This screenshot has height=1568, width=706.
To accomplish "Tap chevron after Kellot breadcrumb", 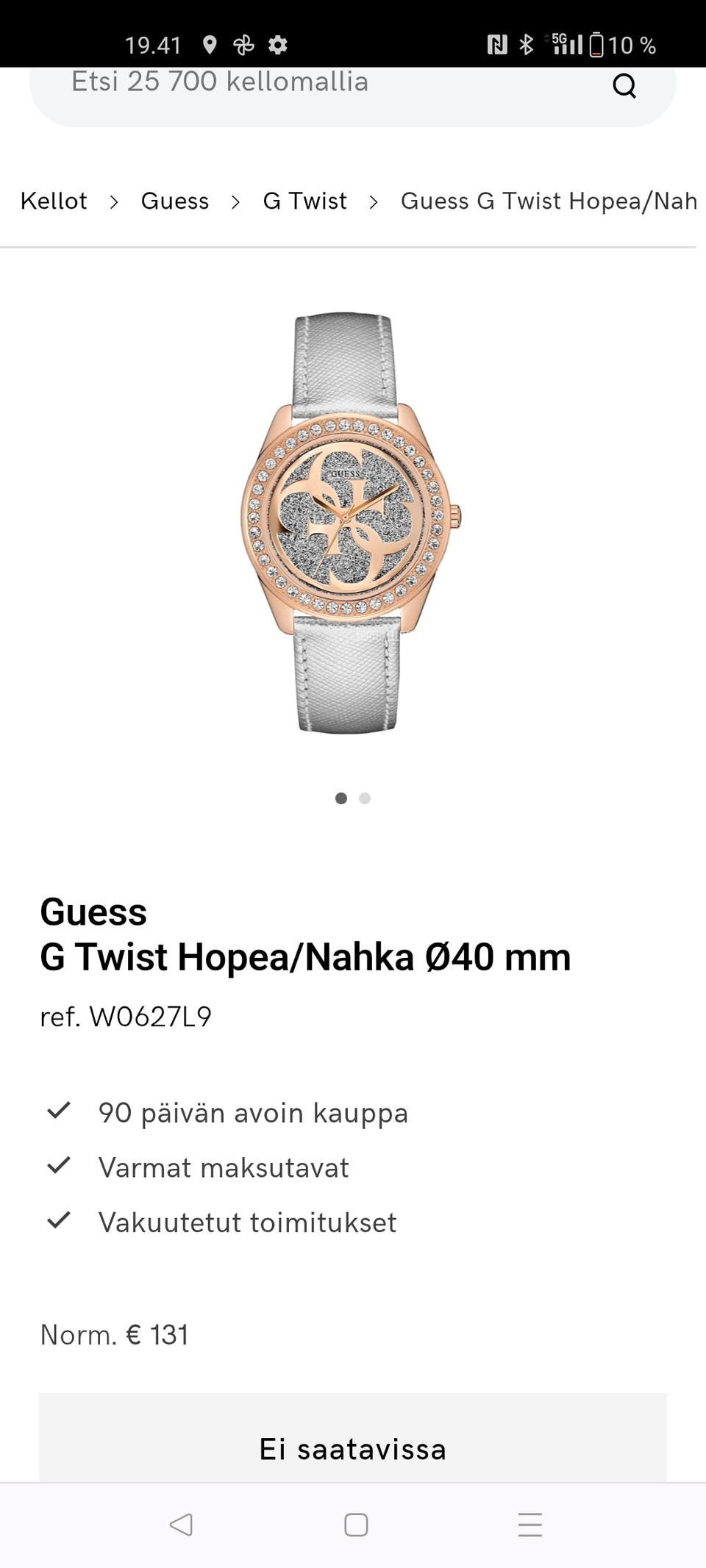I will (114, 201).
